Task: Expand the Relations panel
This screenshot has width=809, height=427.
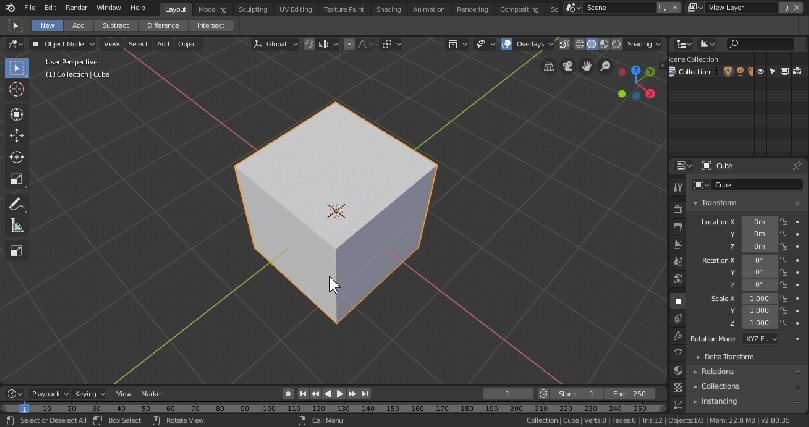Action: (718, 372)
